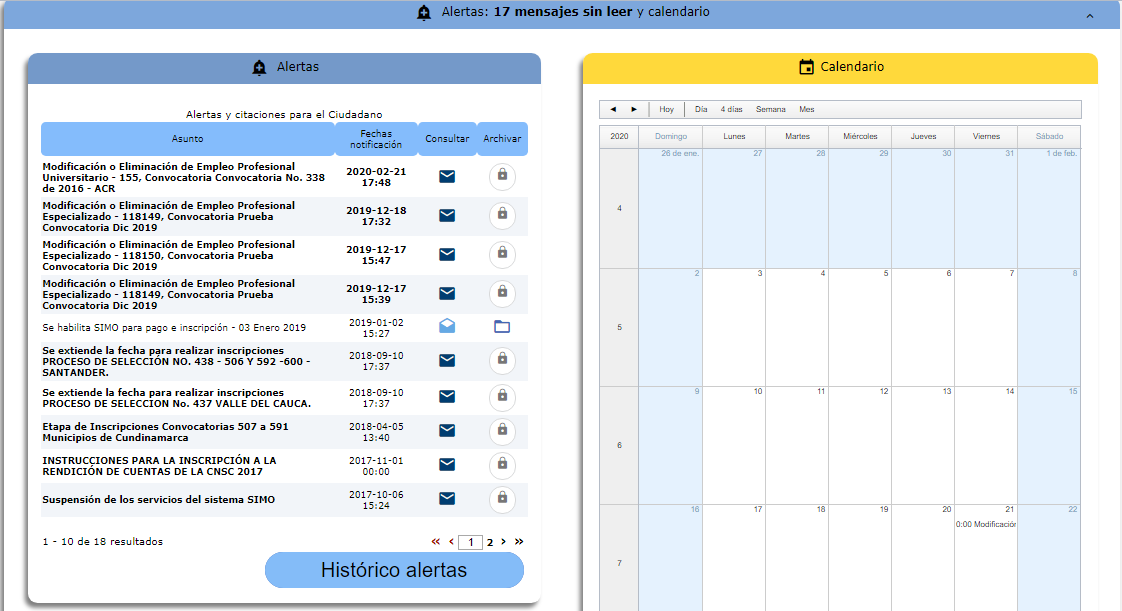This screenshot has height=611, width=1122.
Task: Select the 4 días calendar view
Action: (x=729, y=109)
